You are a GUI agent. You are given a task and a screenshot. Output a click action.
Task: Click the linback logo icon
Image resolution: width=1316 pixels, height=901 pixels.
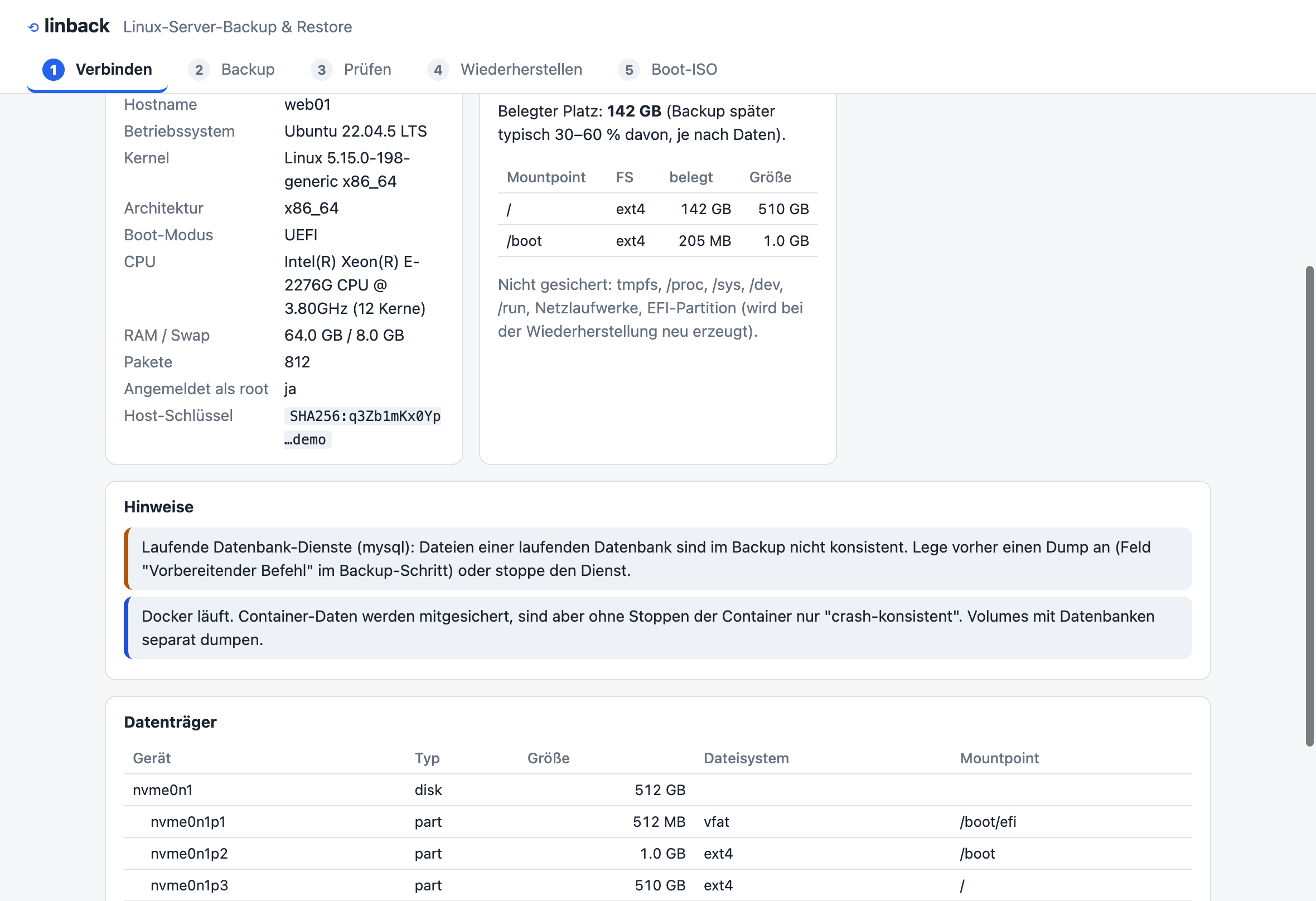[33, 27]
